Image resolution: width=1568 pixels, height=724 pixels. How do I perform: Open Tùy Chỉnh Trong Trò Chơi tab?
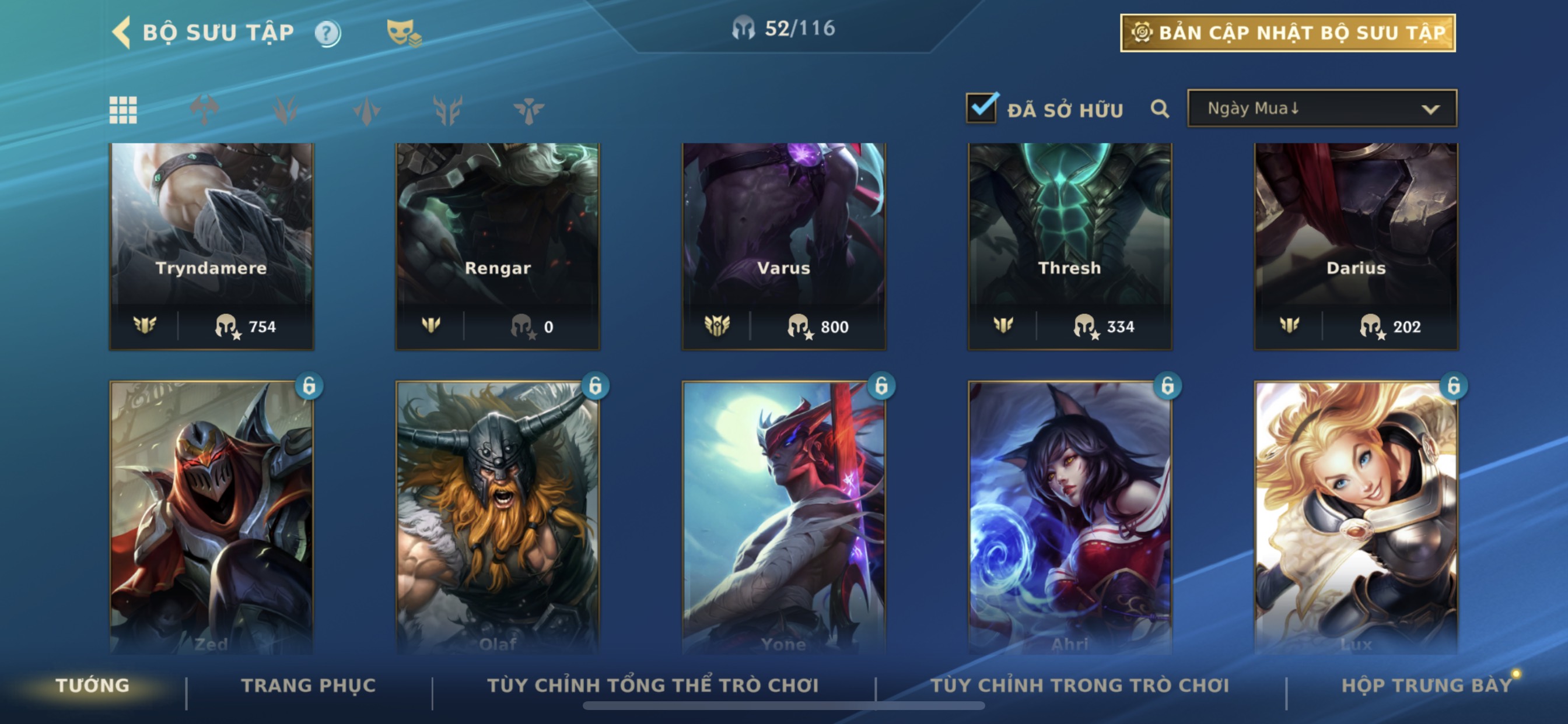pyautogui.click(x=1079, y=685)
